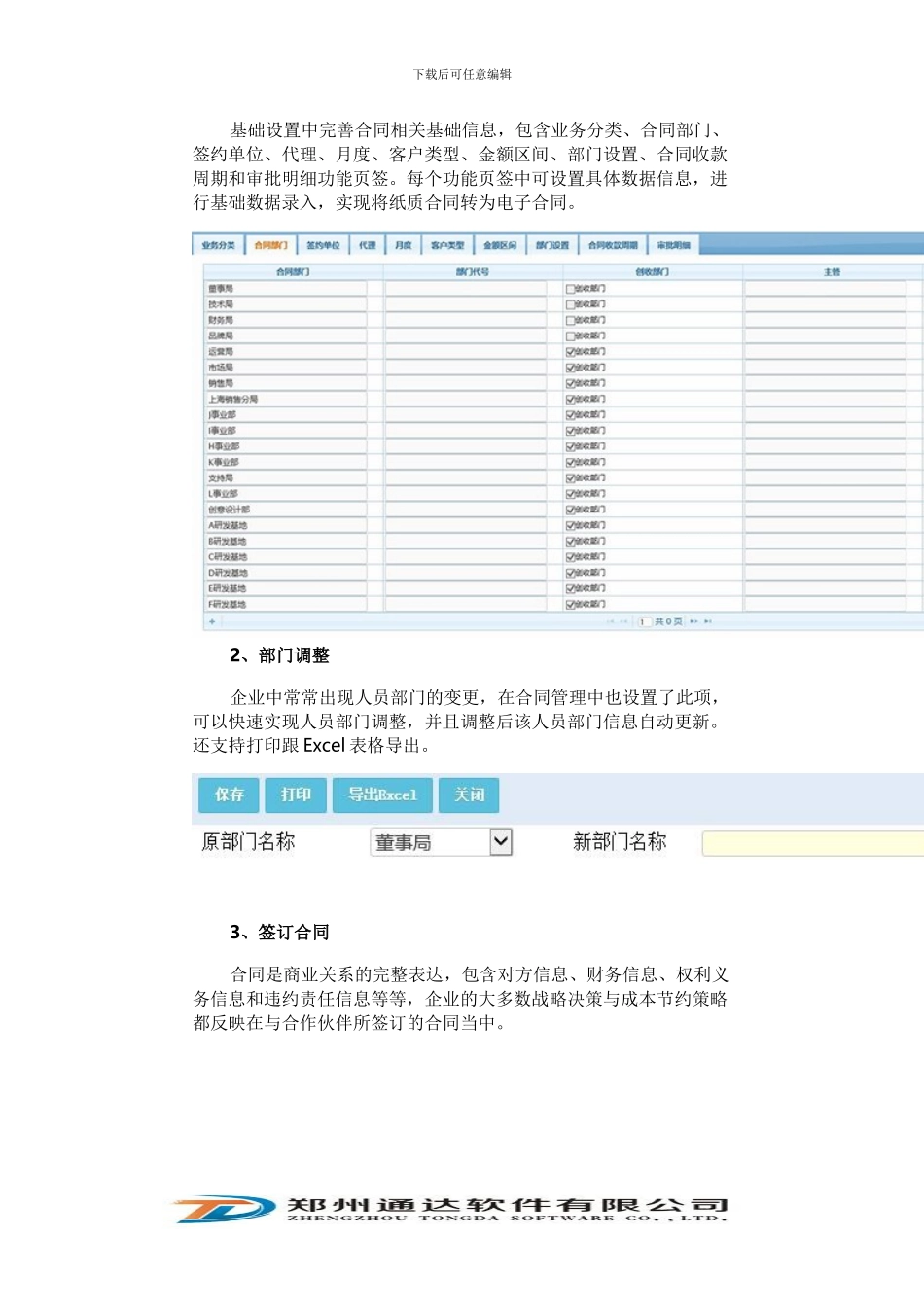924x1307 pixels.
Task: Click the 关闭 button
Action: click(469, 795)
